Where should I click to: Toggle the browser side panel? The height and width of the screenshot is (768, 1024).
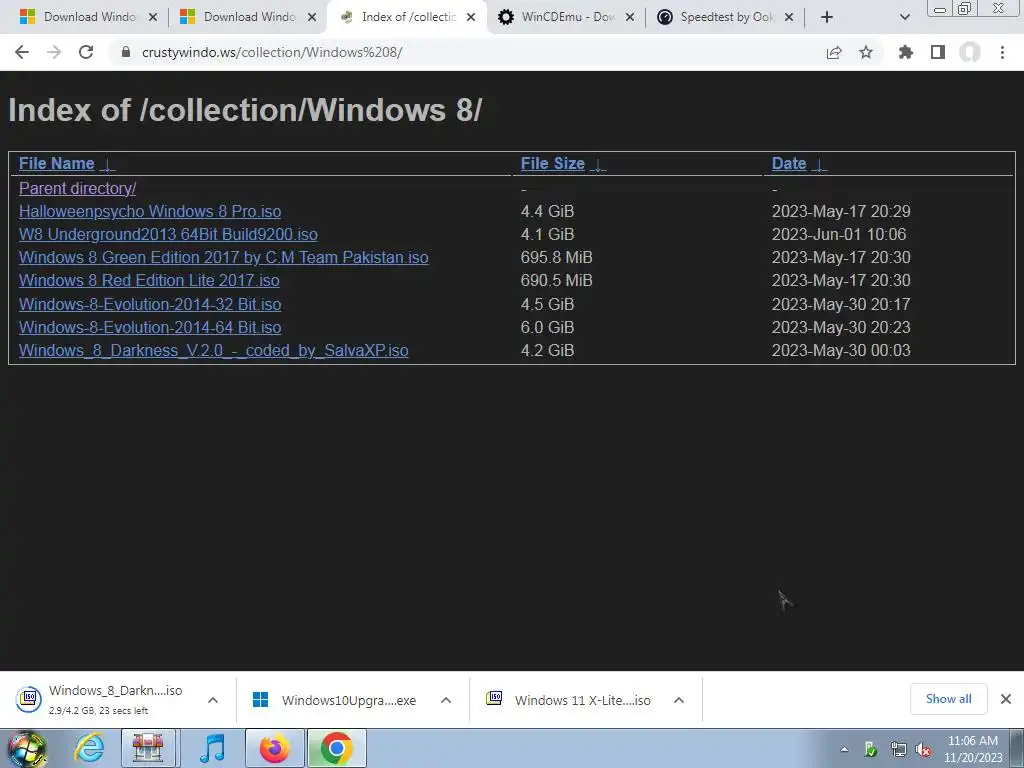pos(938,52)
